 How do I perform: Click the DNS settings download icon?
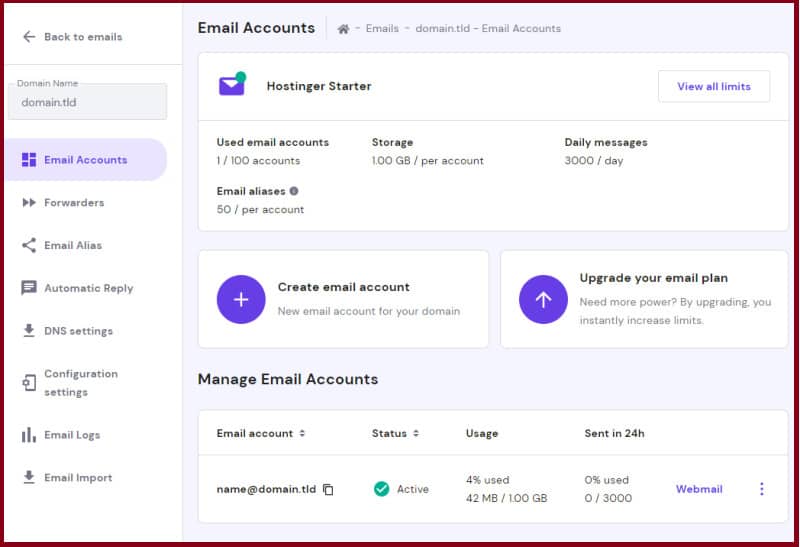pos(29,331)
